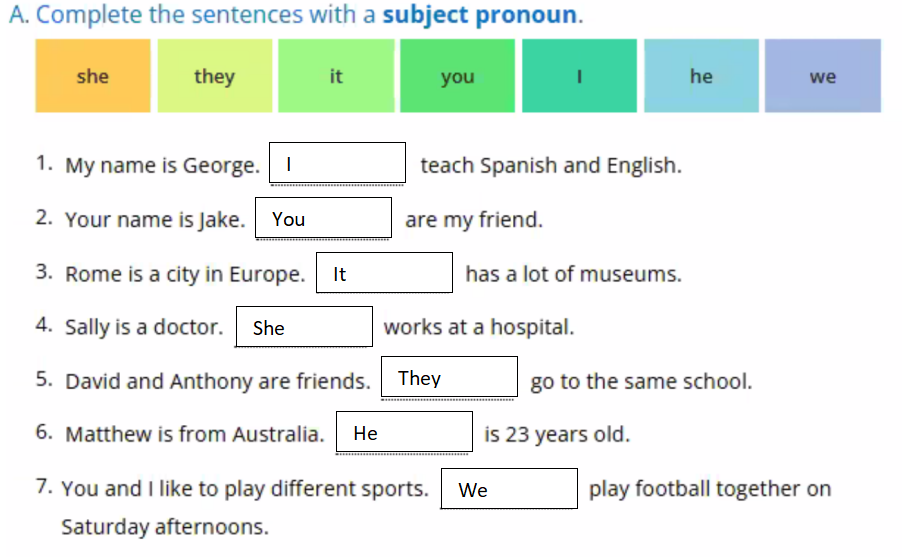Click 'Rome is a city in Europe.'

[185, 274]
